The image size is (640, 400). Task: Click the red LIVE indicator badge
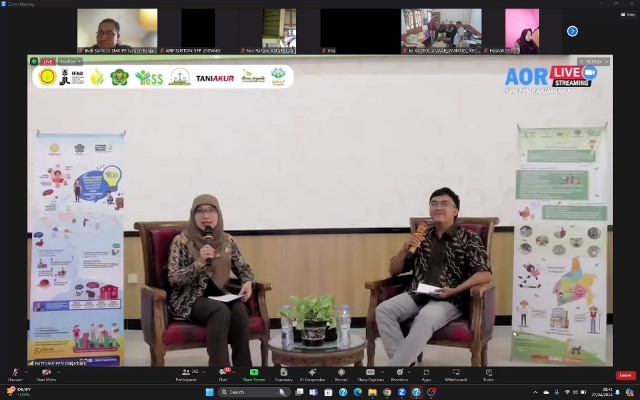tap(48, 62)
